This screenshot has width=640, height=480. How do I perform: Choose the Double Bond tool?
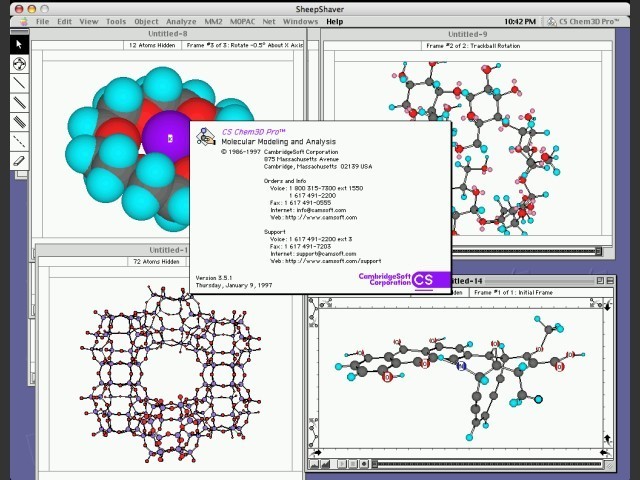pos(19,102)
